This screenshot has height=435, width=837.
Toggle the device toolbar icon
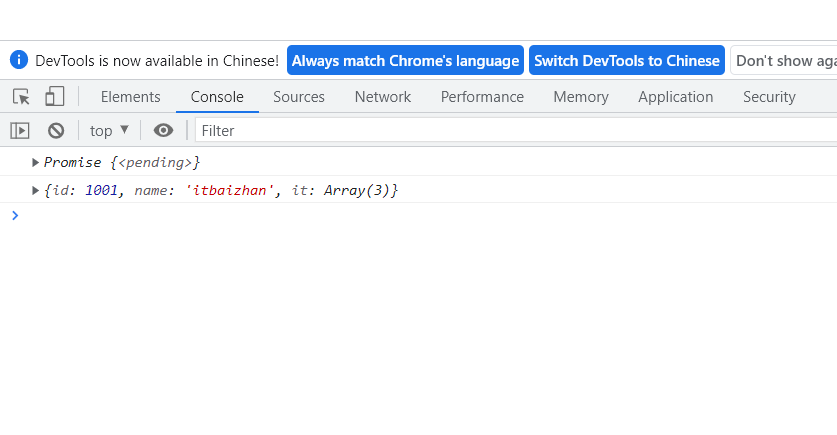[x=54, y=97]
